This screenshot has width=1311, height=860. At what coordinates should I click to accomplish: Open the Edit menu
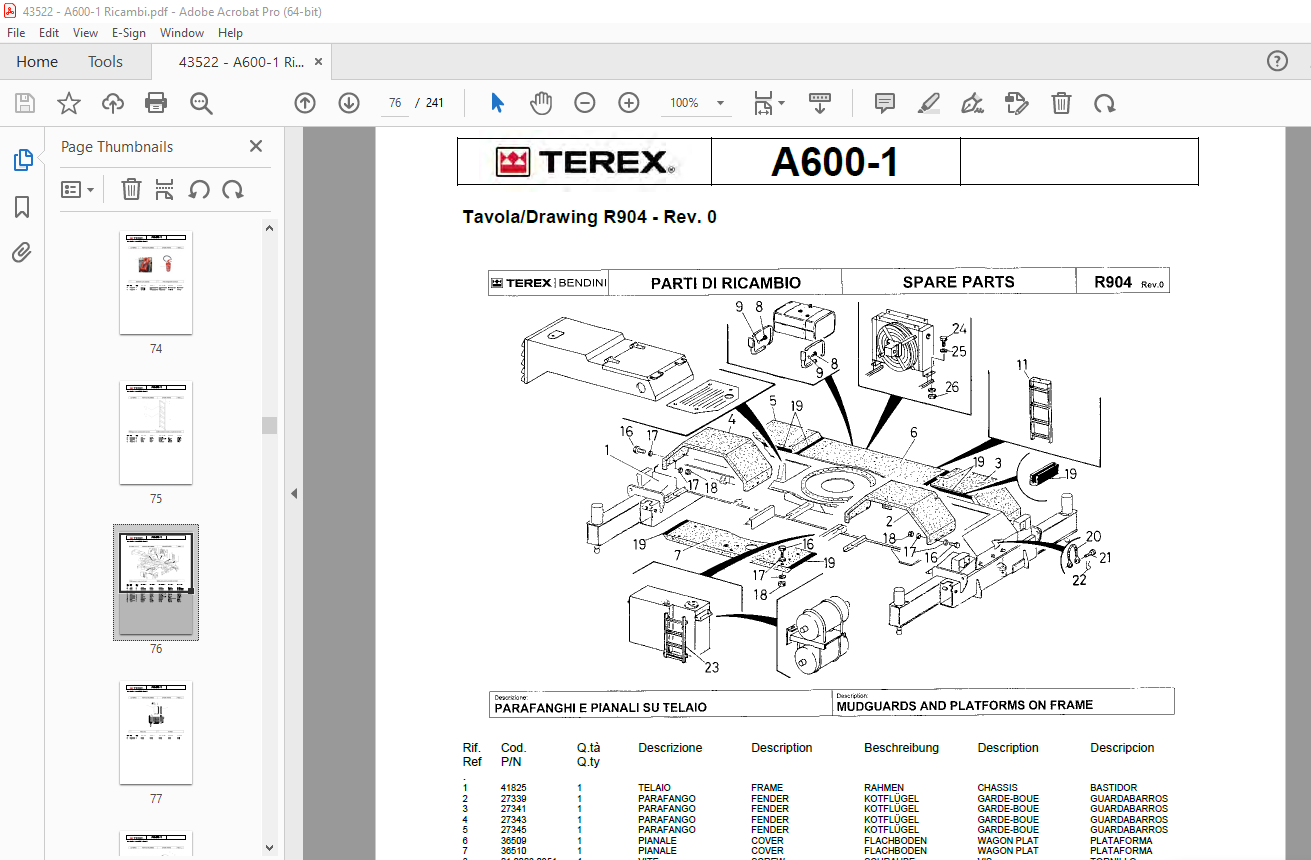point(49,33)
